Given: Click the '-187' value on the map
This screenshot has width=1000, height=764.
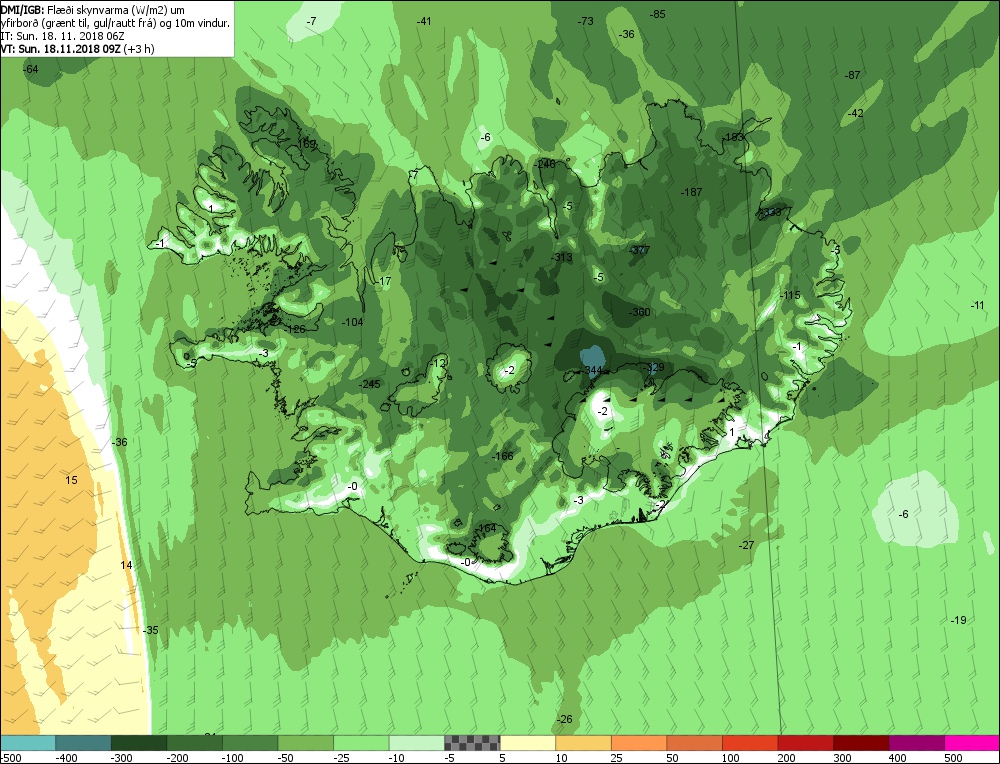Looking at the screenshot, I should (x=691, y=191).
